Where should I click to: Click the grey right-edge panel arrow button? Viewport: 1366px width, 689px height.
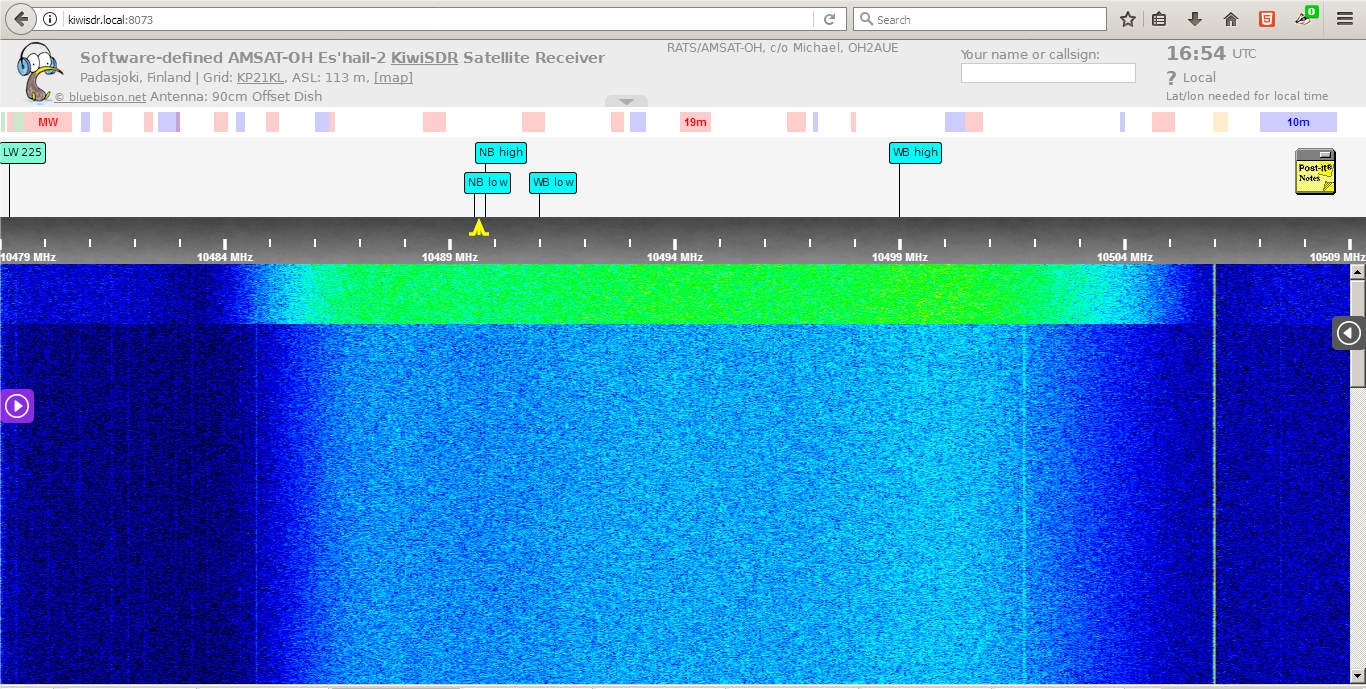(1349, 333)
